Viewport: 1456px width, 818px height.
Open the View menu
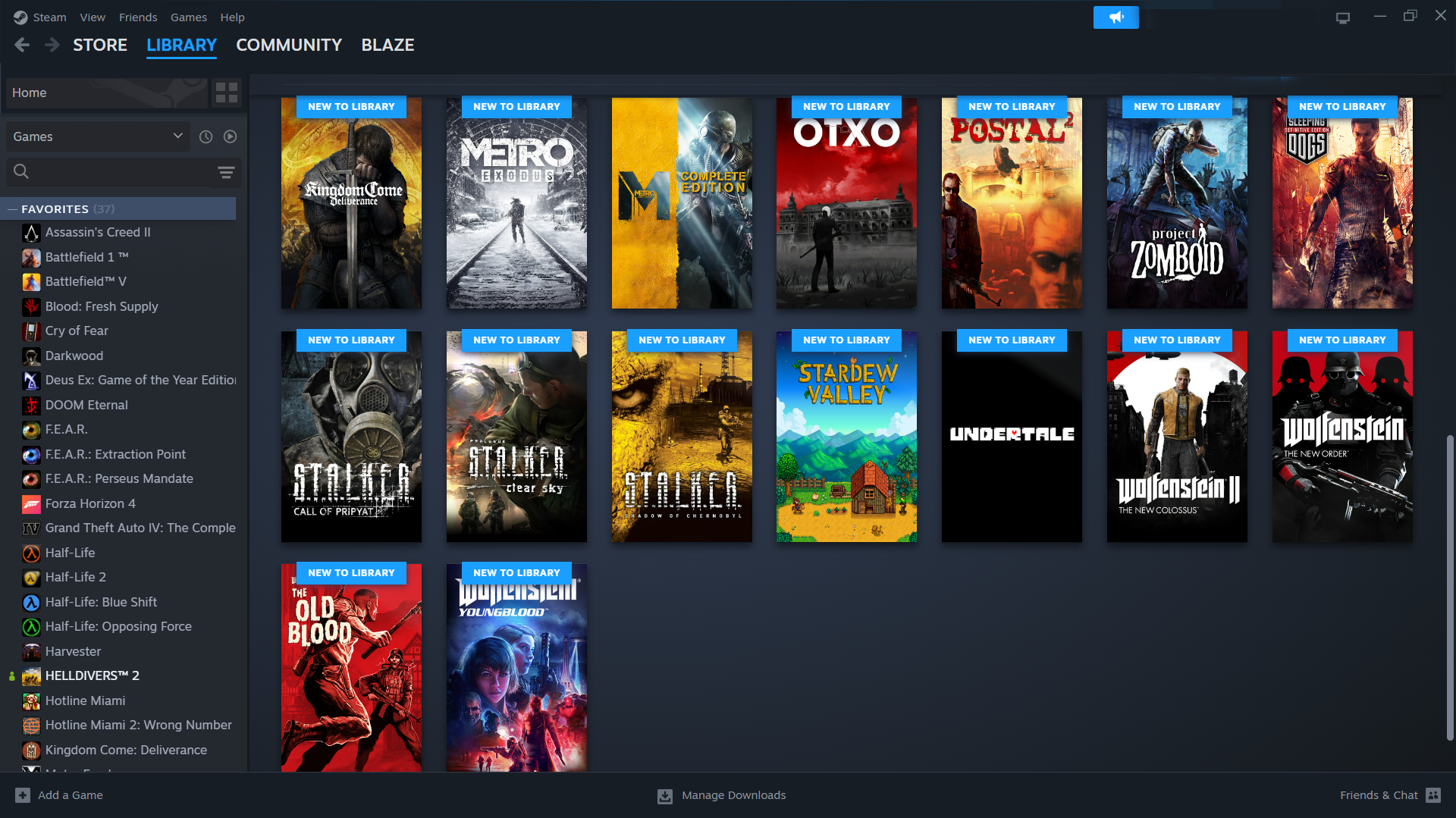tap(93, 17)
